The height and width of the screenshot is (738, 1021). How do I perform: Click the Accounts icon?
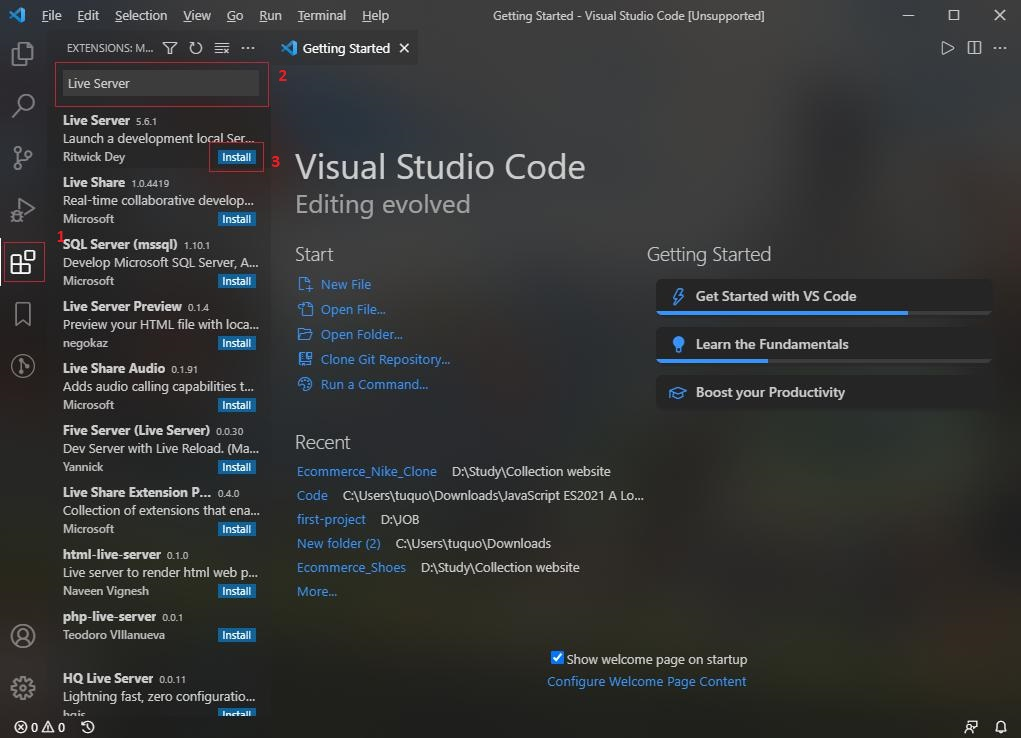(22, 636)
